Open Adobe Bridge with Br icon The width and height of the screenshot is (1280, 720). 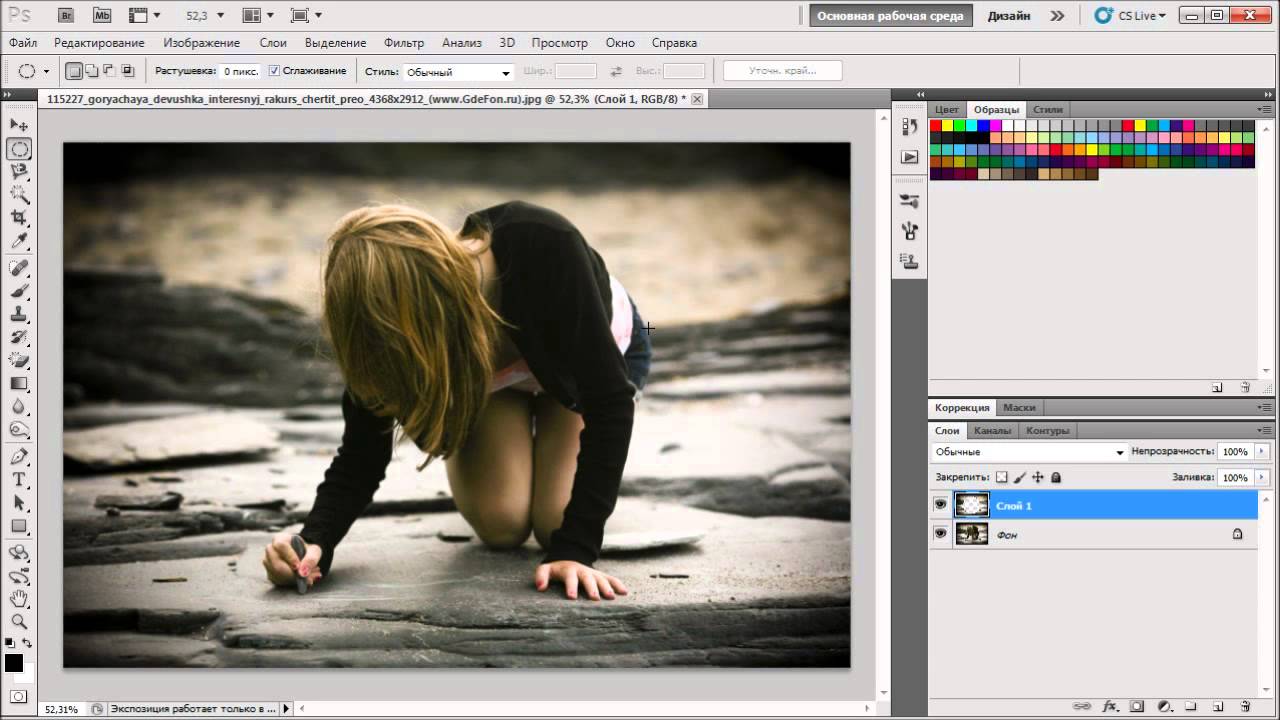tap(65, 15)
